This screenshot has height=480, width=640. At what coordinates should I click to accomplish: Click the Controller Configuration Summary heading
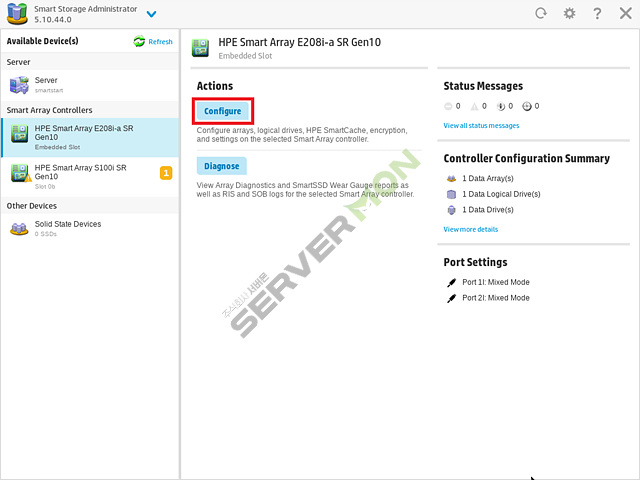(x=527, y=158)
